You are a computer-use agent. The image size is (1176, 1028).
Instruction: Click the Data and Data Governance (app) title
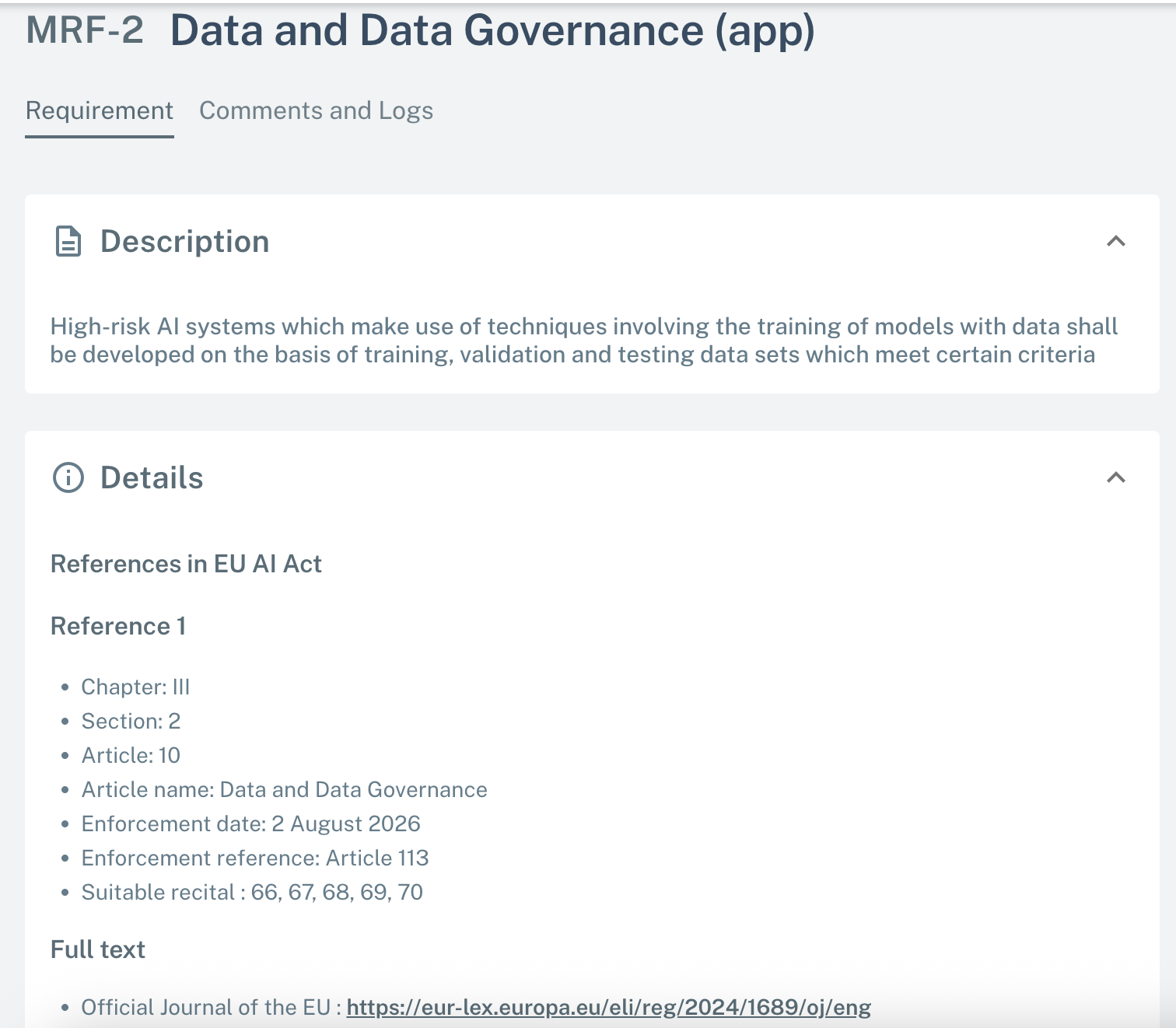point(492,30)
